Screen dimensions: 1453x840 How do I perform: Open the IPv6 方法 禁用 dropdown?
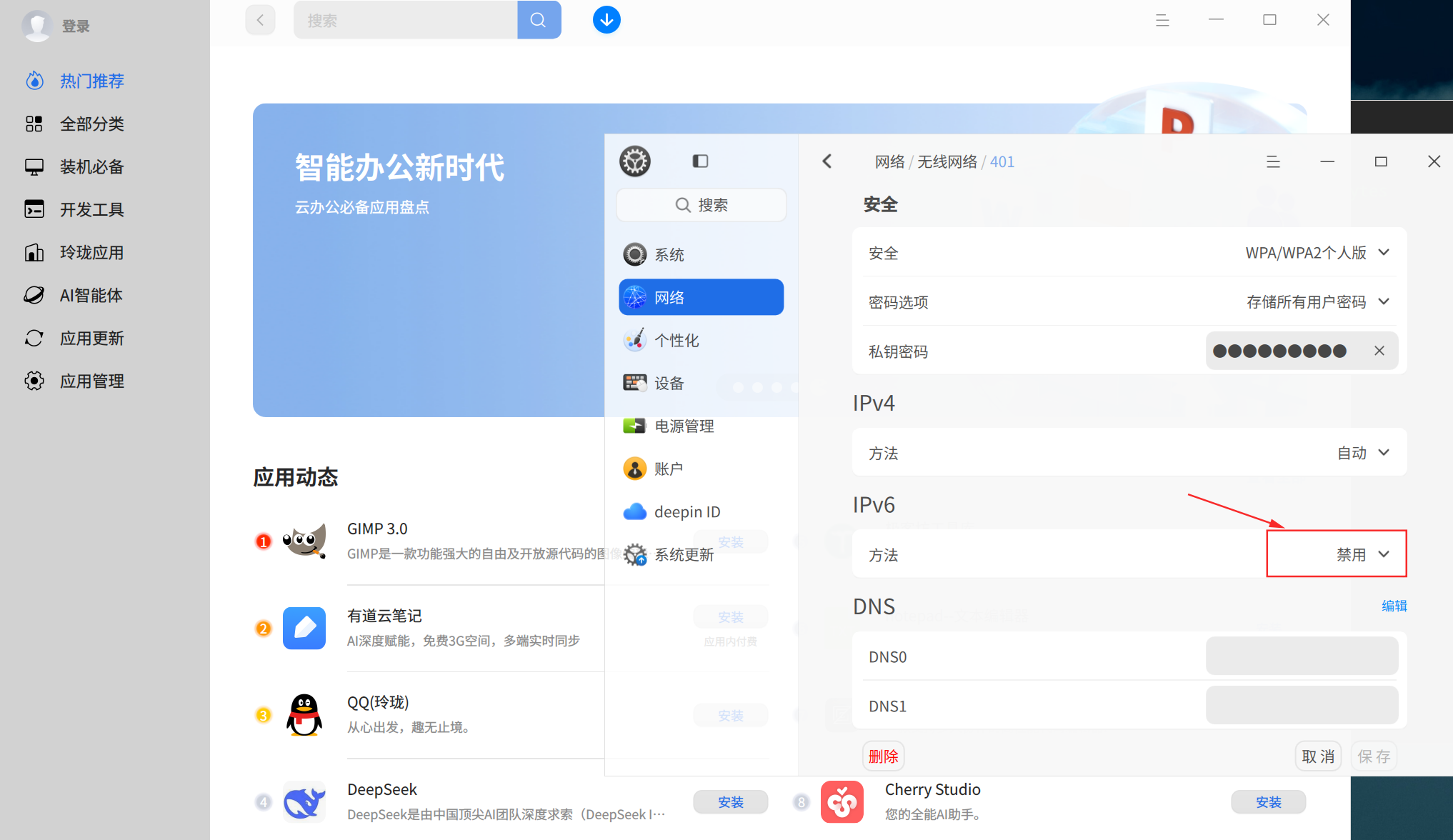1363,554
